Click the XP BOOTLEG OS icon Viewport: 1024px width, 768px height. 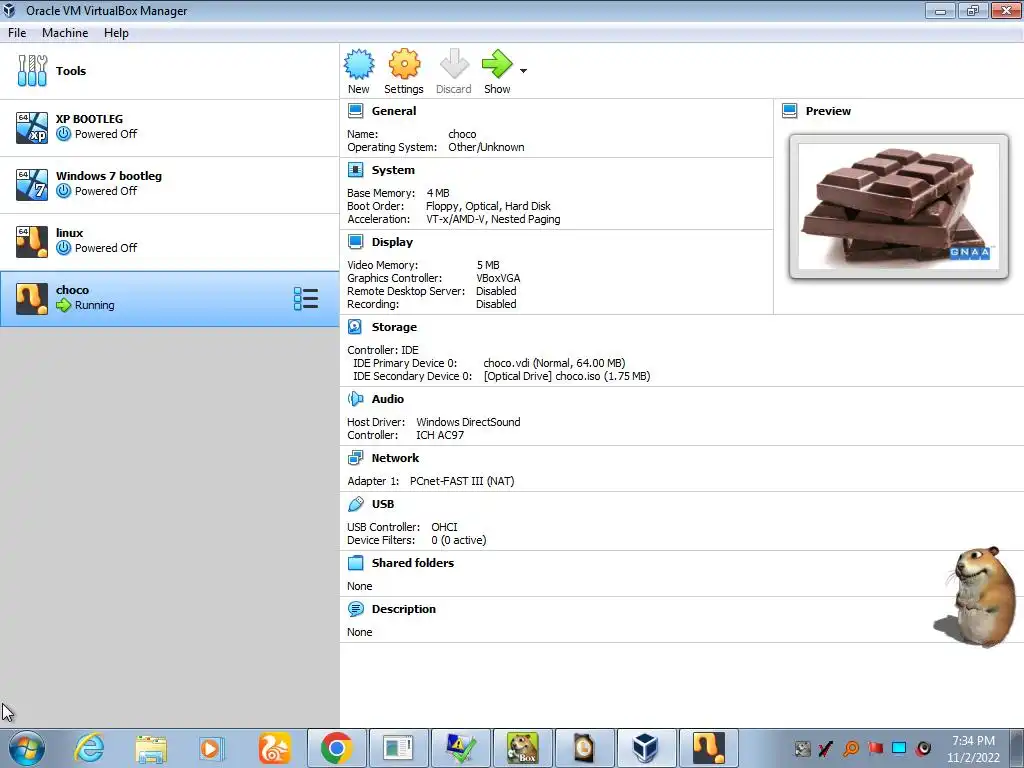click(32, 127)
